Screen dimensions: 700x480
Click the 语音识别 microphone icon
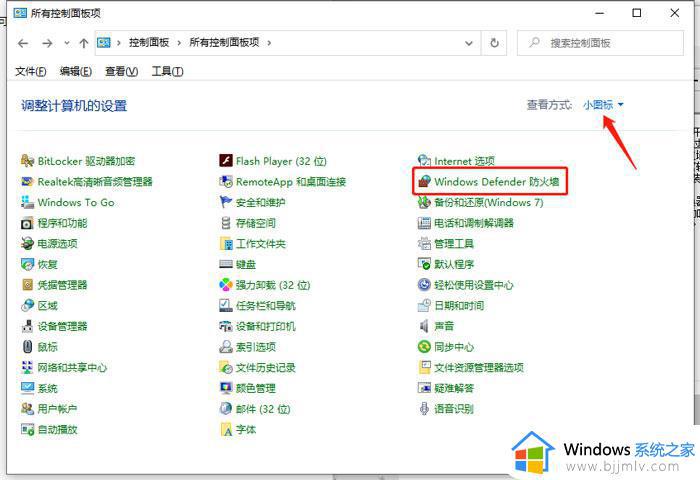[x=424, y=409]
